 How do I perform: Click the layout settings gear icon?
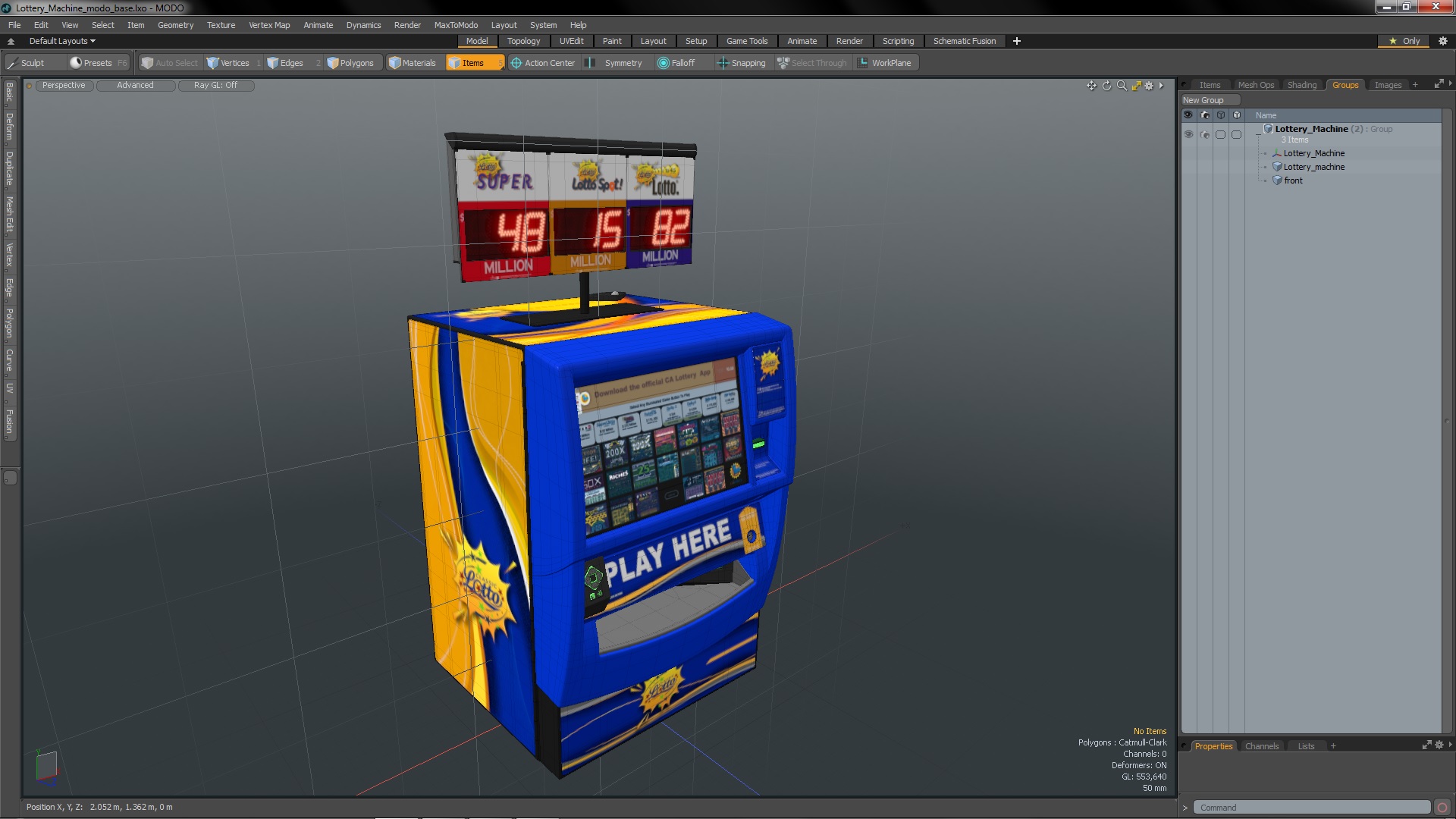[1442, 41]
